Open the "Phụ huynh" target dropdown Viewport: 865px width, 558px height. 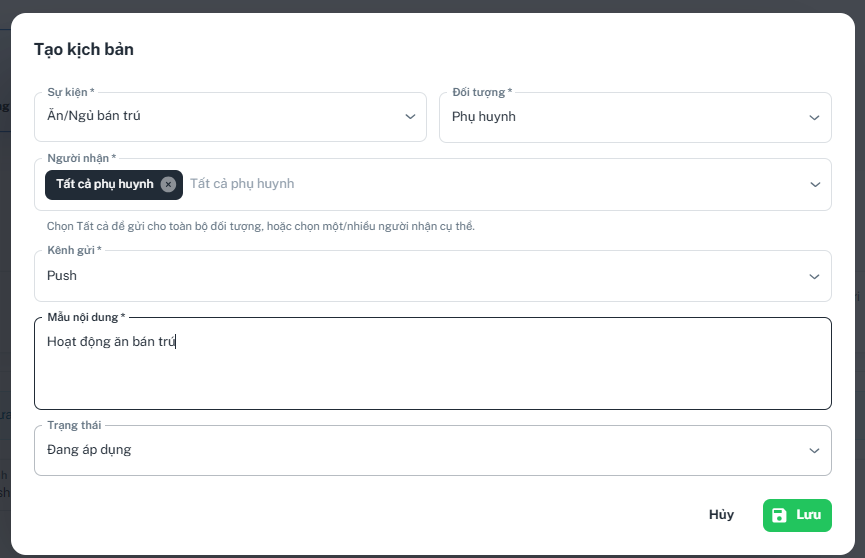click(x=635, y=118)
